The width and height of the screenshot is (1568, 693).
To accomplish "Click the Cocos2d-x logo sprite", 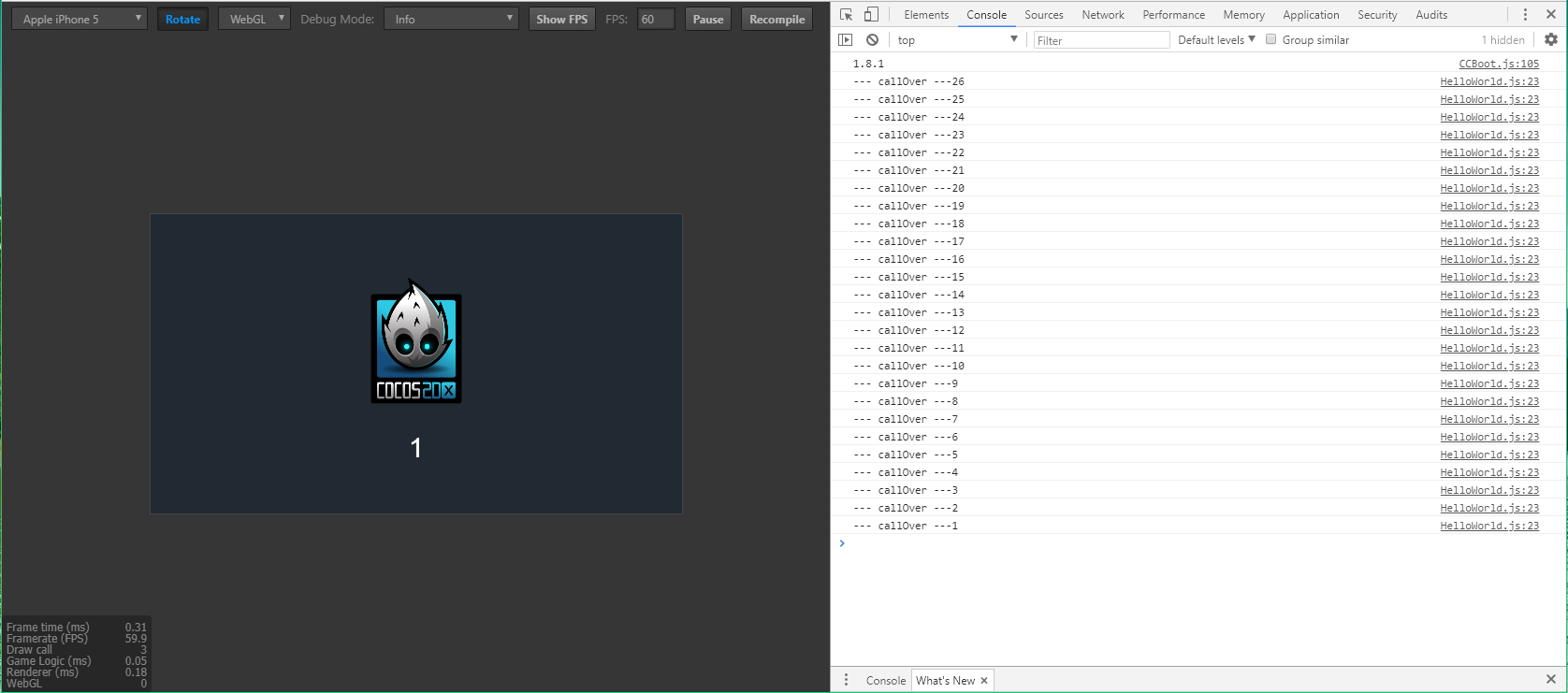I will (416, 341).
